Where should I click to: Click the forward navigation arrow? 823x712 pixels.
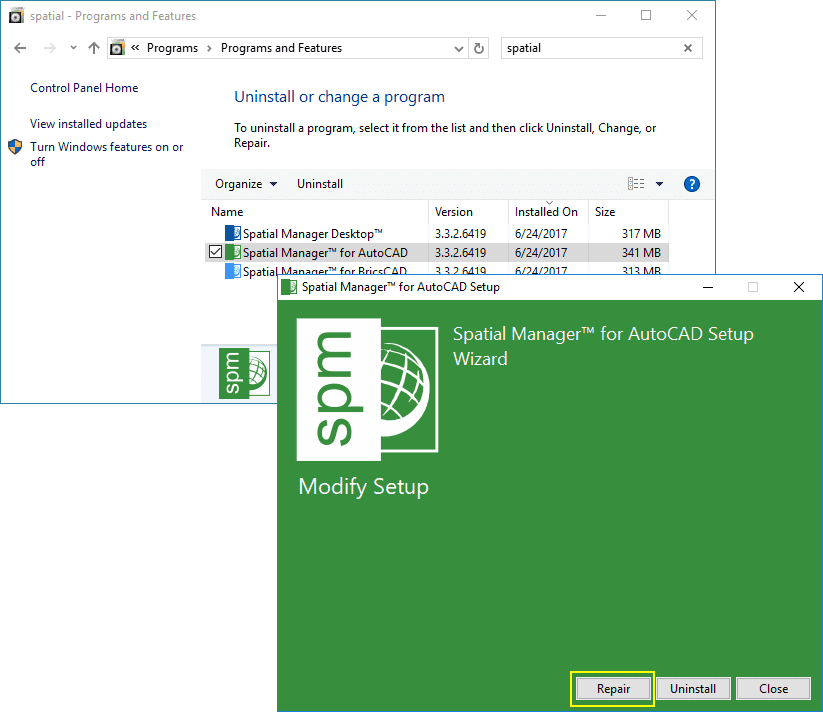tap(49, 48)
